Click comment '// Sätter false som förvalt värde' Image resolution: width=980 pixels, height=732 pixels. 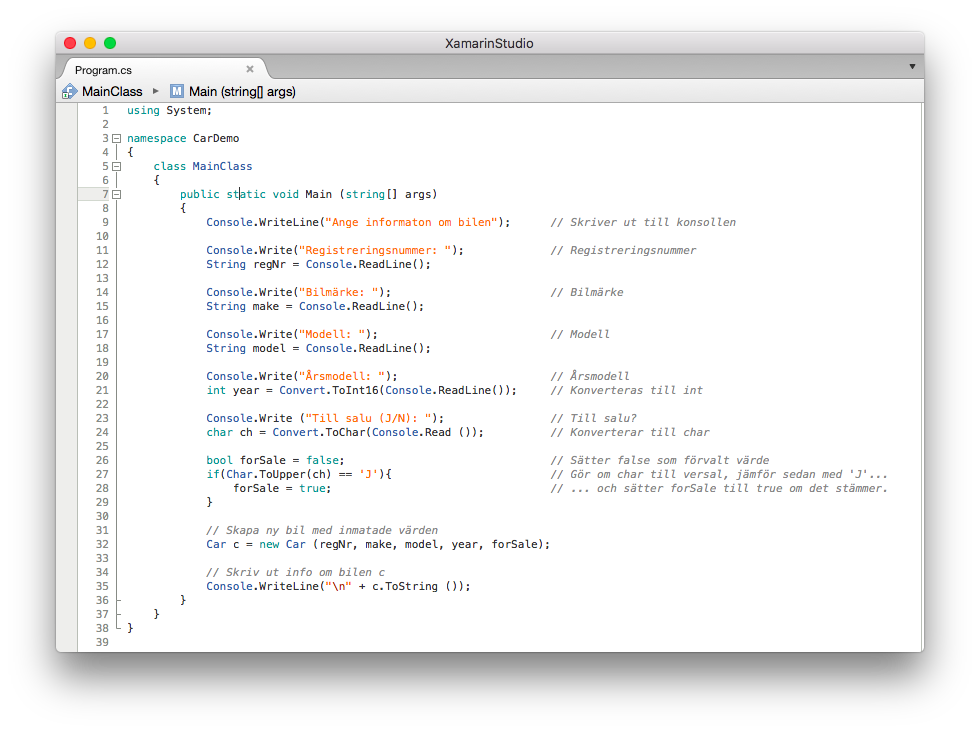coord(660,460)
